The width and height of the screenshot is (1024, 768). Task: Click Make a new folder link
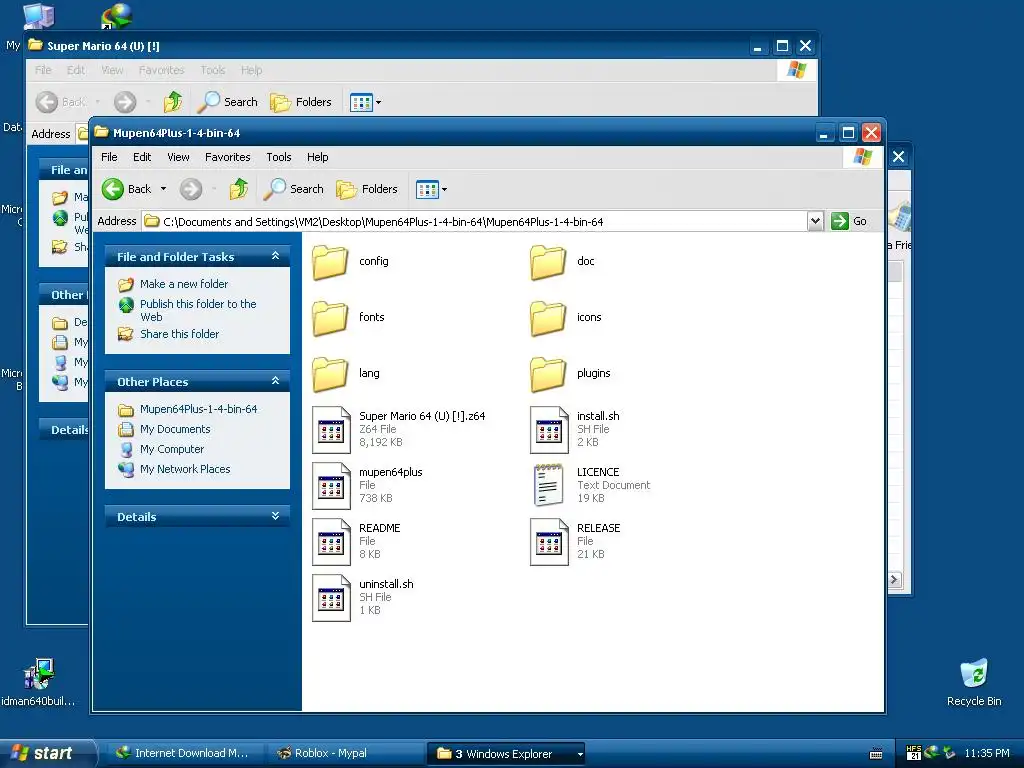(x=184, y=284)
